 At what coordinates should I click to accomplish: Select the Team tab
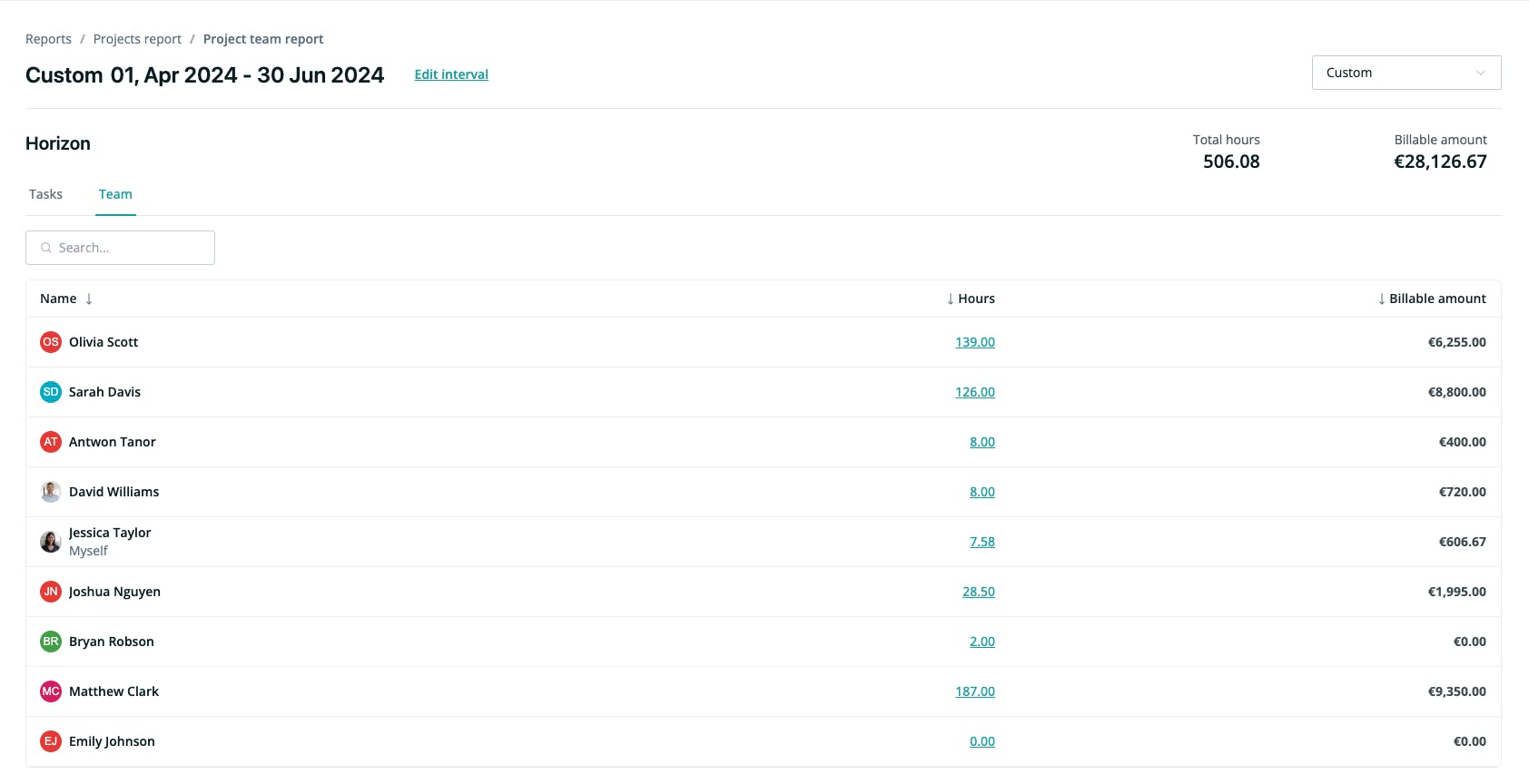[x=115, y=194]
